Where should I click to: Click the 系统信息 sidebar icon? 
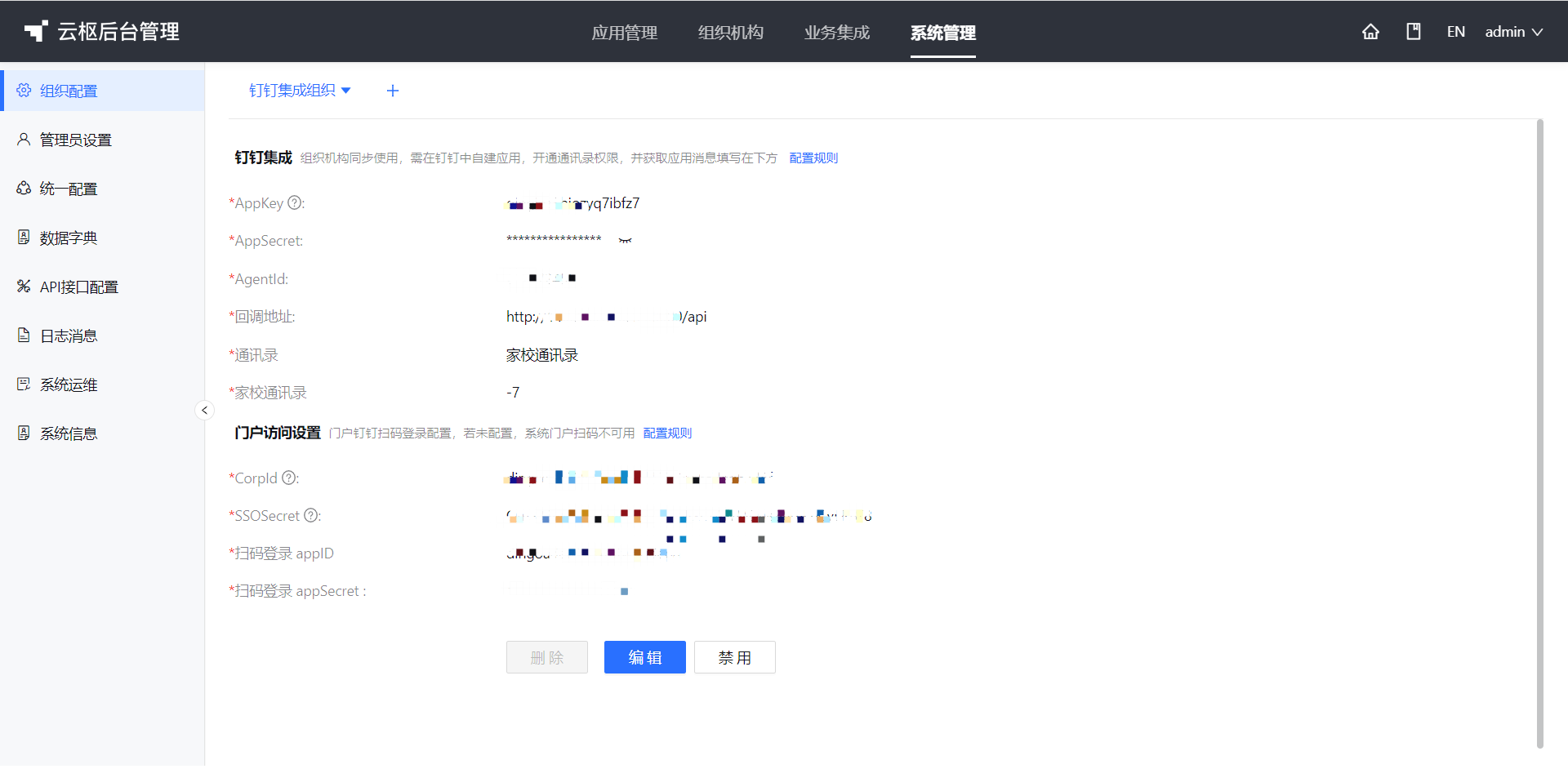[x=24, y=433]
